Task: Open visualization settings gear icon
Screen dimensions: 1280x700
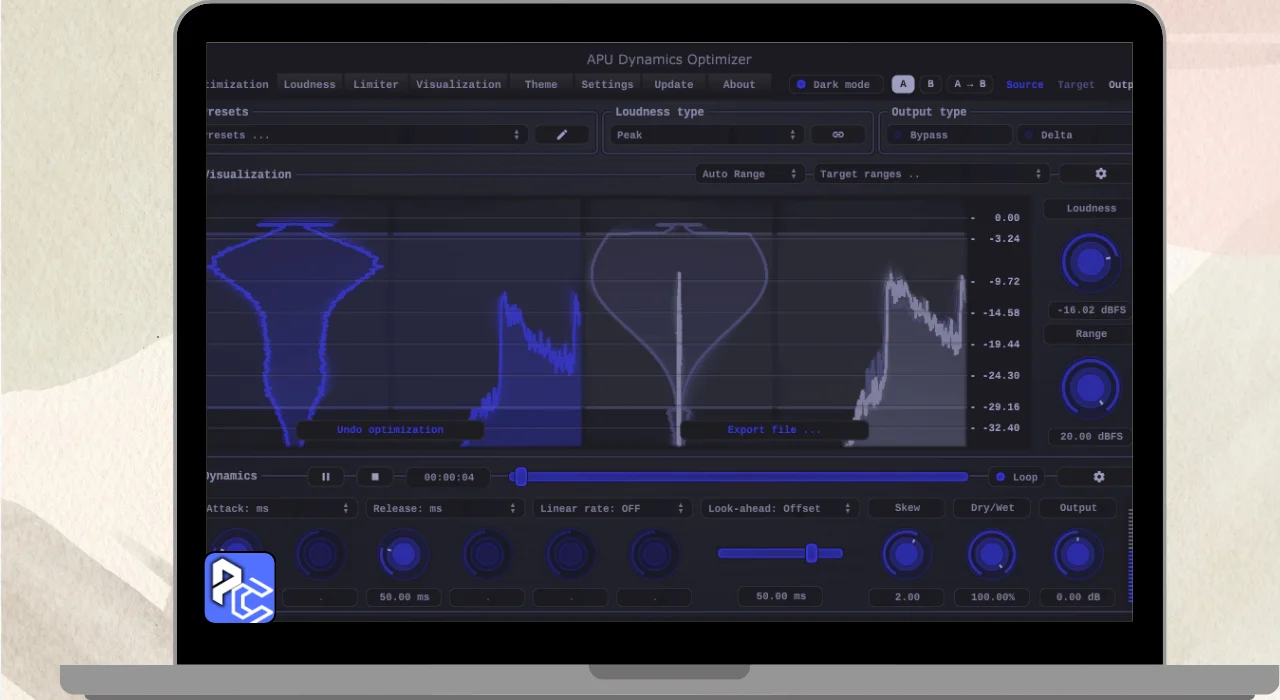Action: (1100, 174)
